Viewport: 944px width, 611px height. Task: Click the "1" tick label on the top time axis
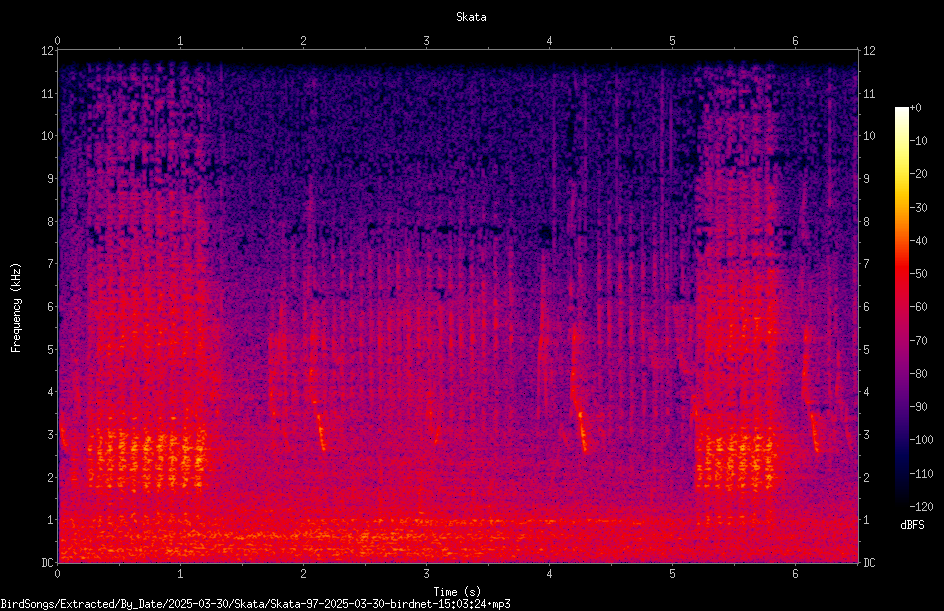point(180,41)
